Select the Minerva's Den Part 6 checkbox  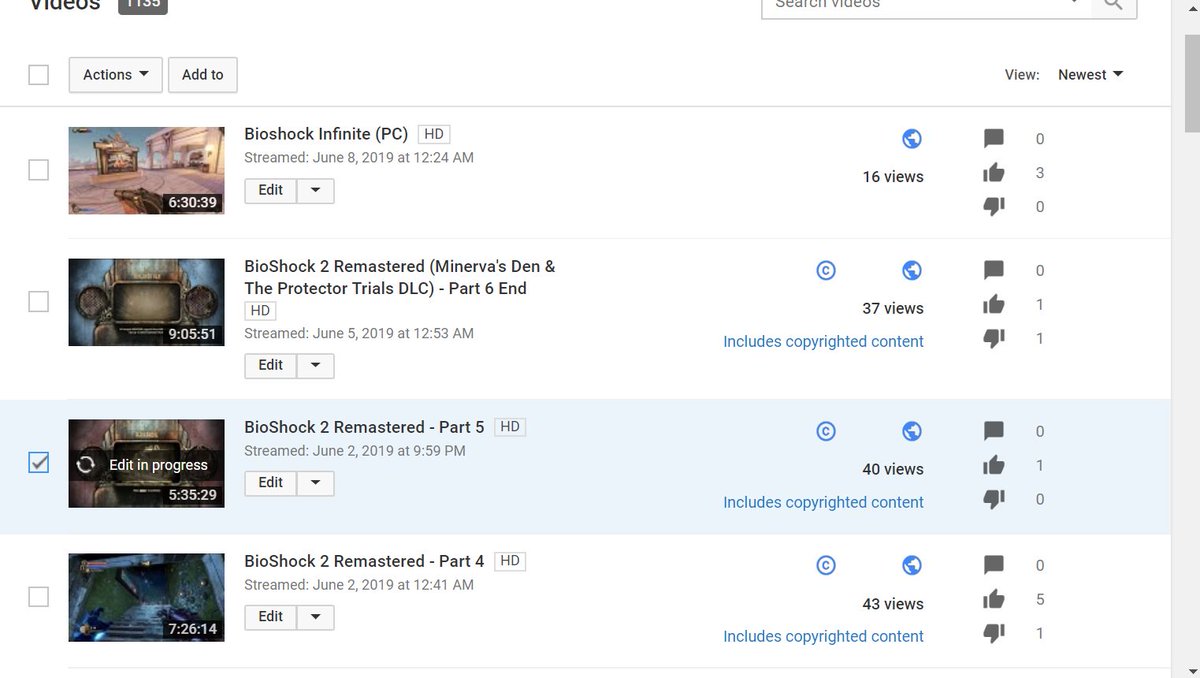[38, 301]
